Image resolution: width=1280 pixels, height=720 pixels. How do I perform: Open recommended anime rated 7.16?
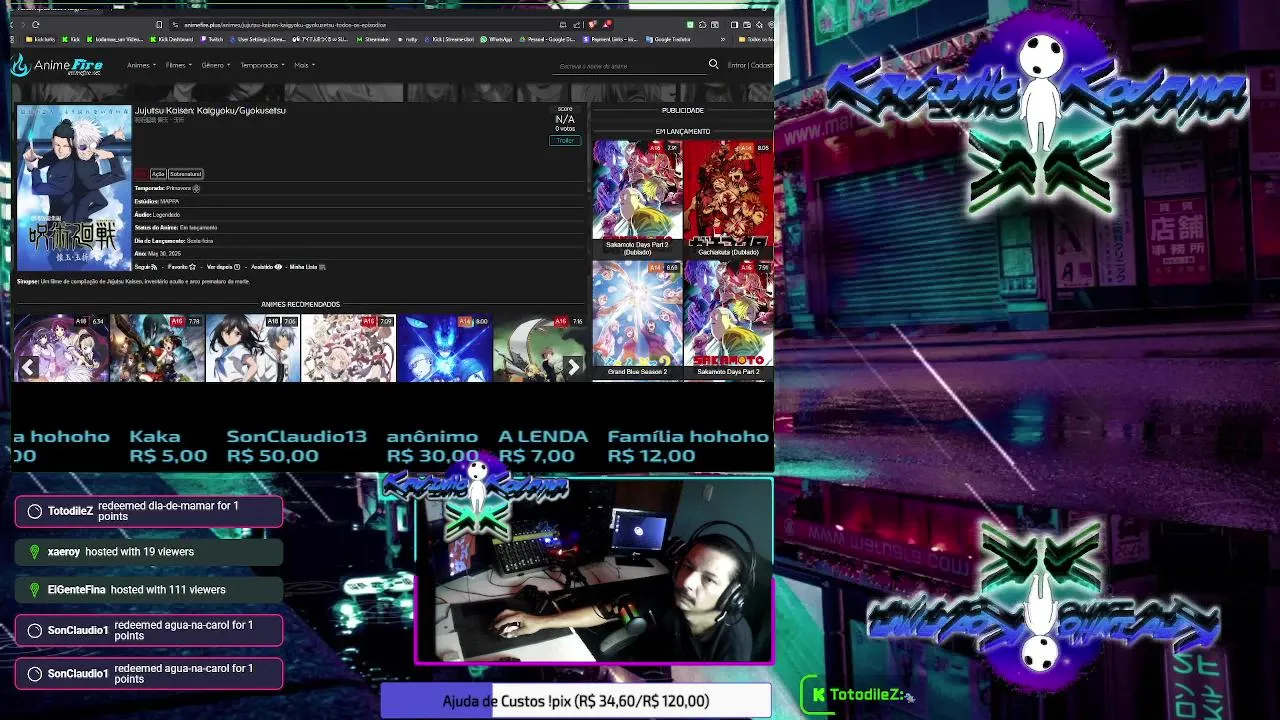pos(540,348)
